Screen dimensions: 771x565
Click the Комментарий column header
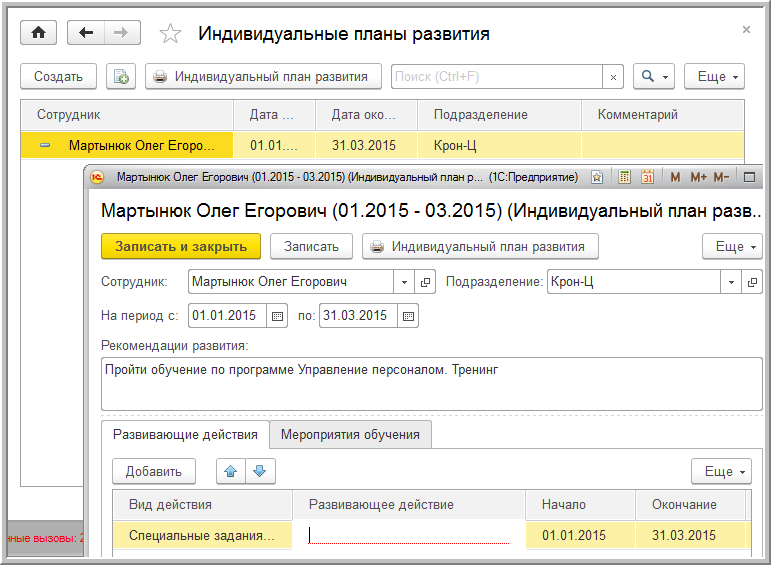[x=662, y=115]
